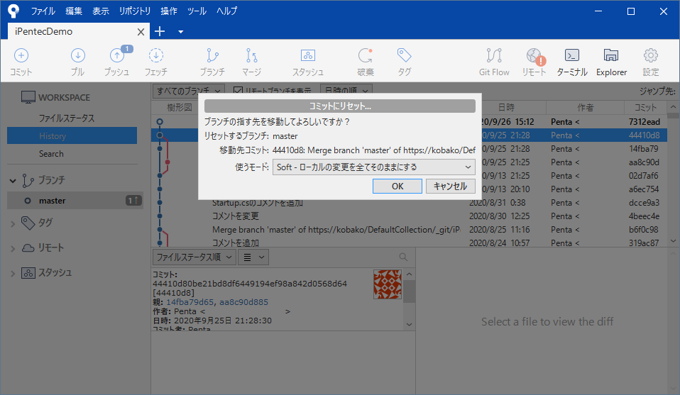Click the Stash (スタッシュ) toolbar icon

pos(308,55)
